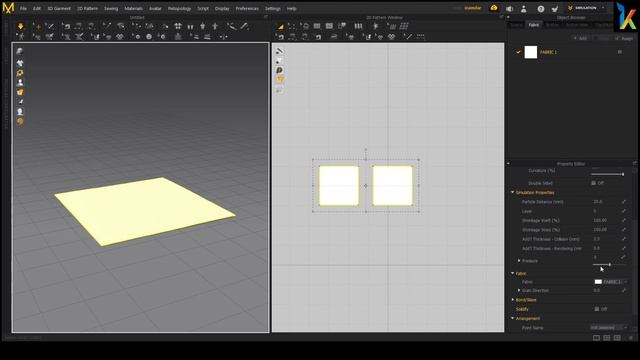Image resolution: width=640 pixels, height=360 pixels.
Task: Collapse the Arrangement section
Action: [x=513, y=318]
